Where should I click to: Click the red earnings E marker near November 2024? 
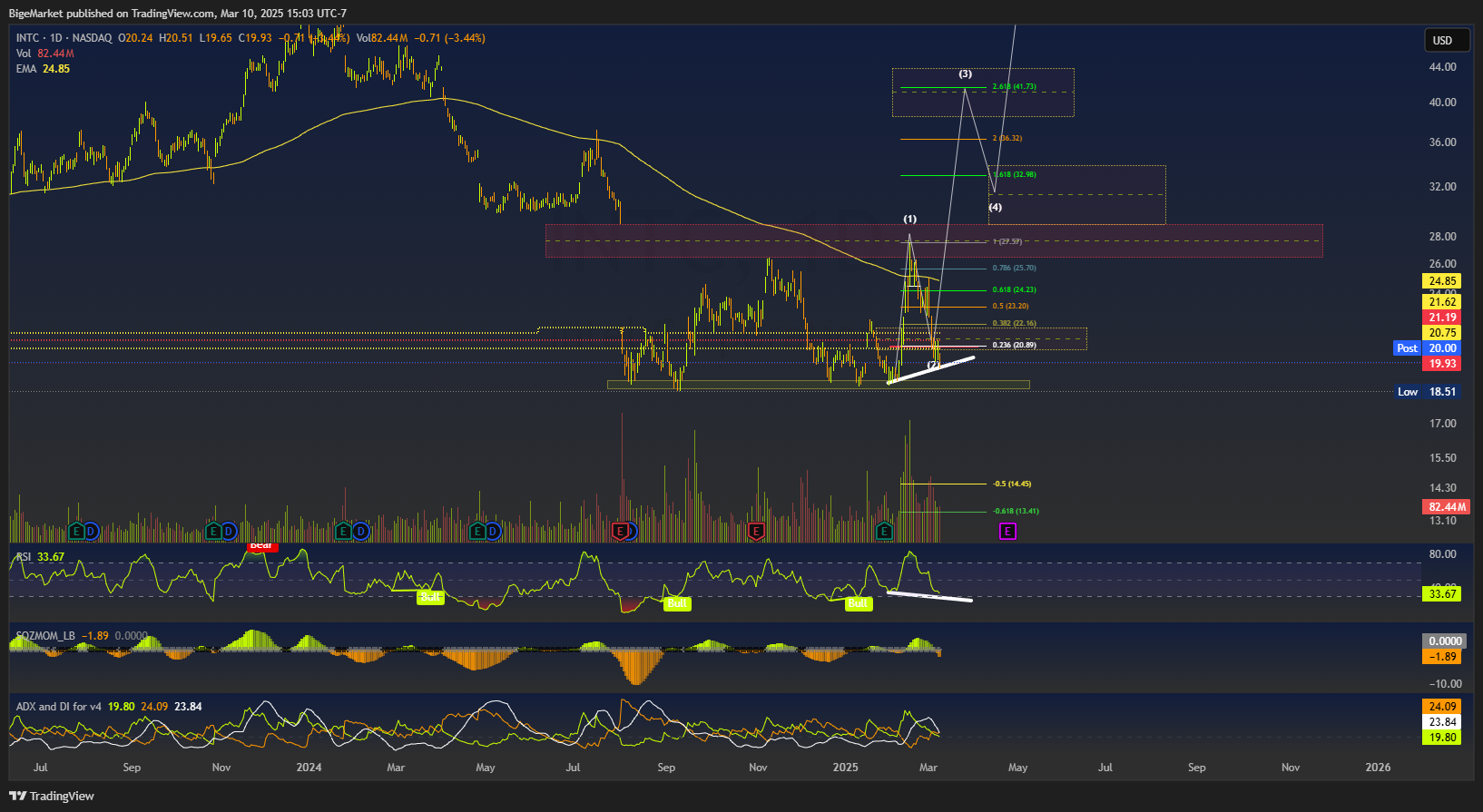coord(757,531)
